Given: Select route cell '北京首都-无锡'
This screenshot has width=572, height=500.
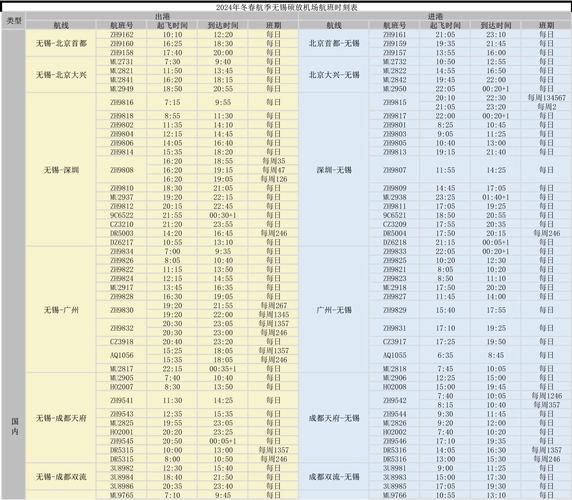Looking at the screenshot, I should coord(334,43).
